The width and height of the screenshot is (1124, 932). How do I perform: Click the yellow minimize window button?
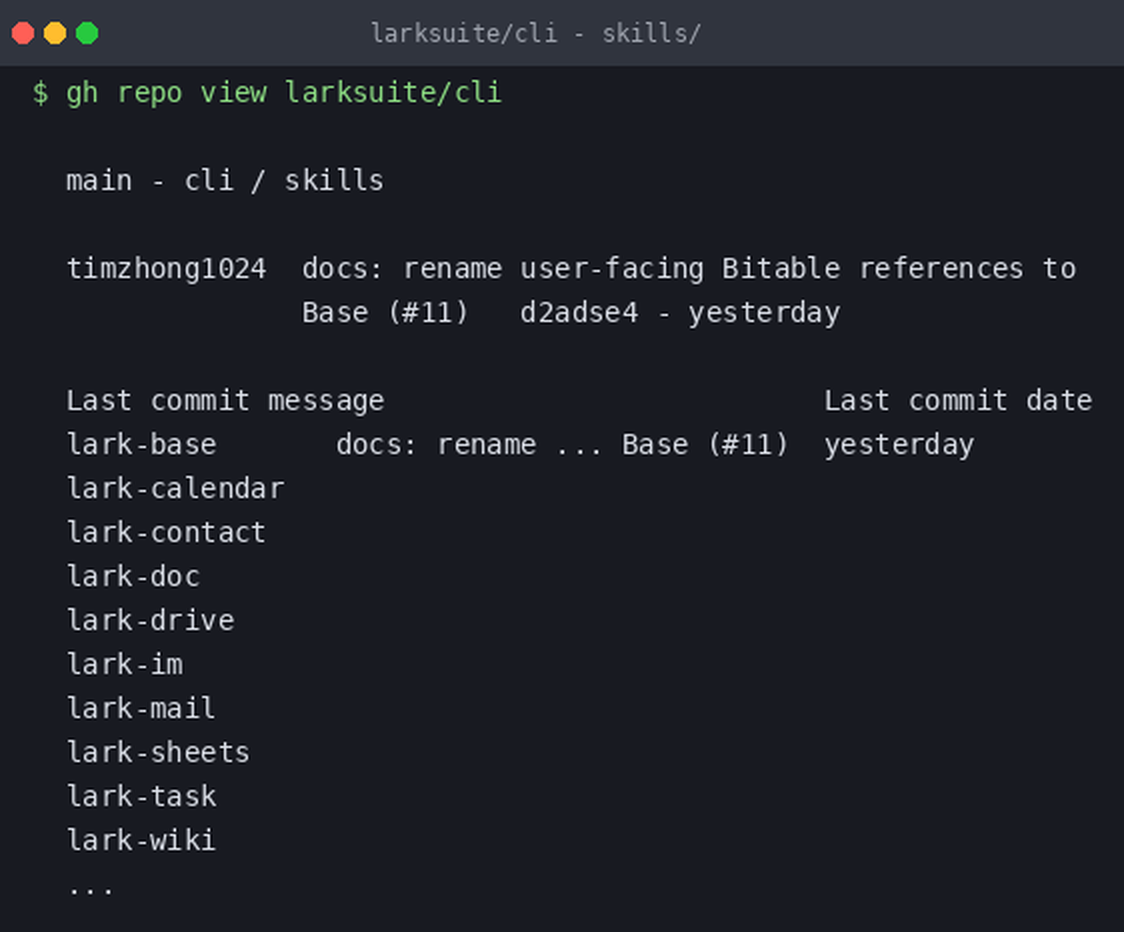55,33
